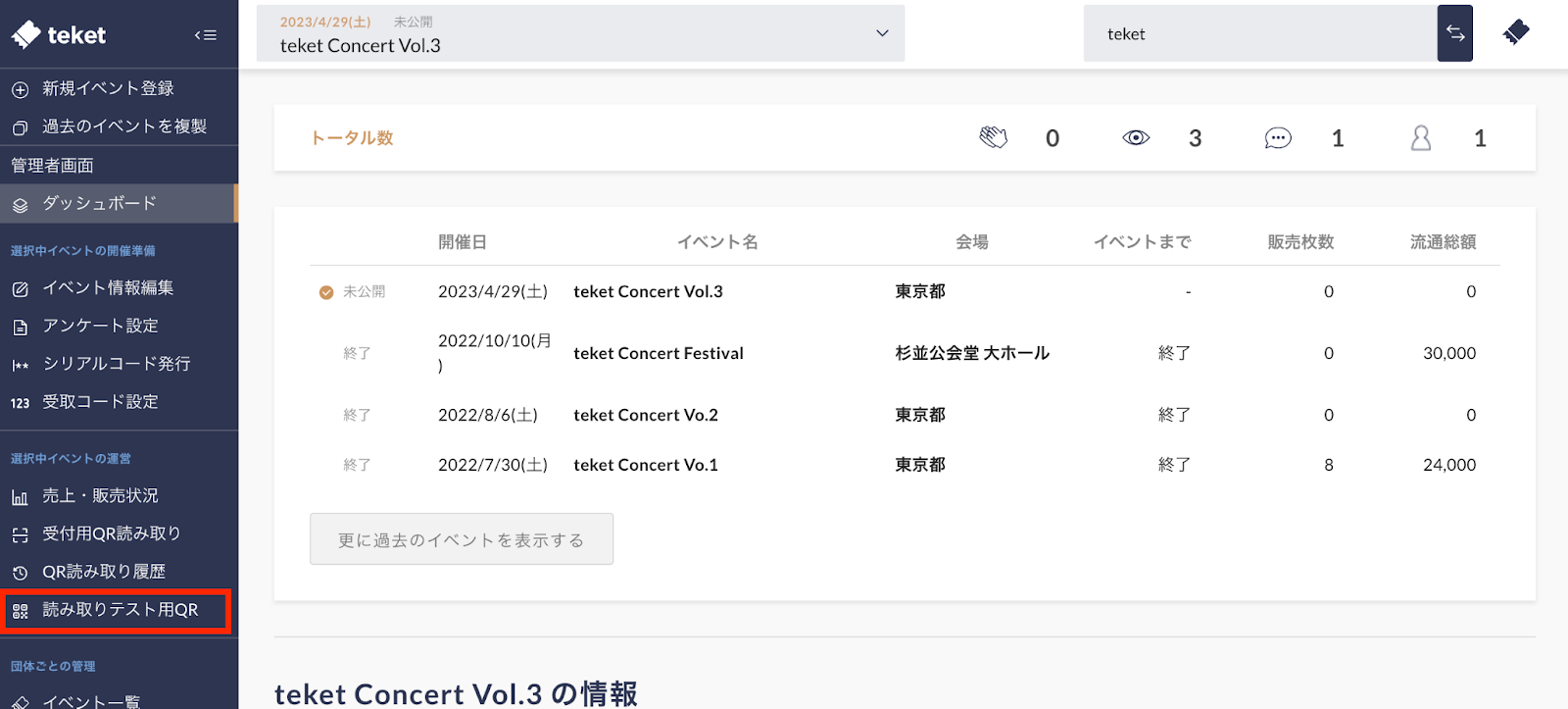Click the teket logo in sidebar
This screenshot has height=709, width=1568.
tap(59, 35)
